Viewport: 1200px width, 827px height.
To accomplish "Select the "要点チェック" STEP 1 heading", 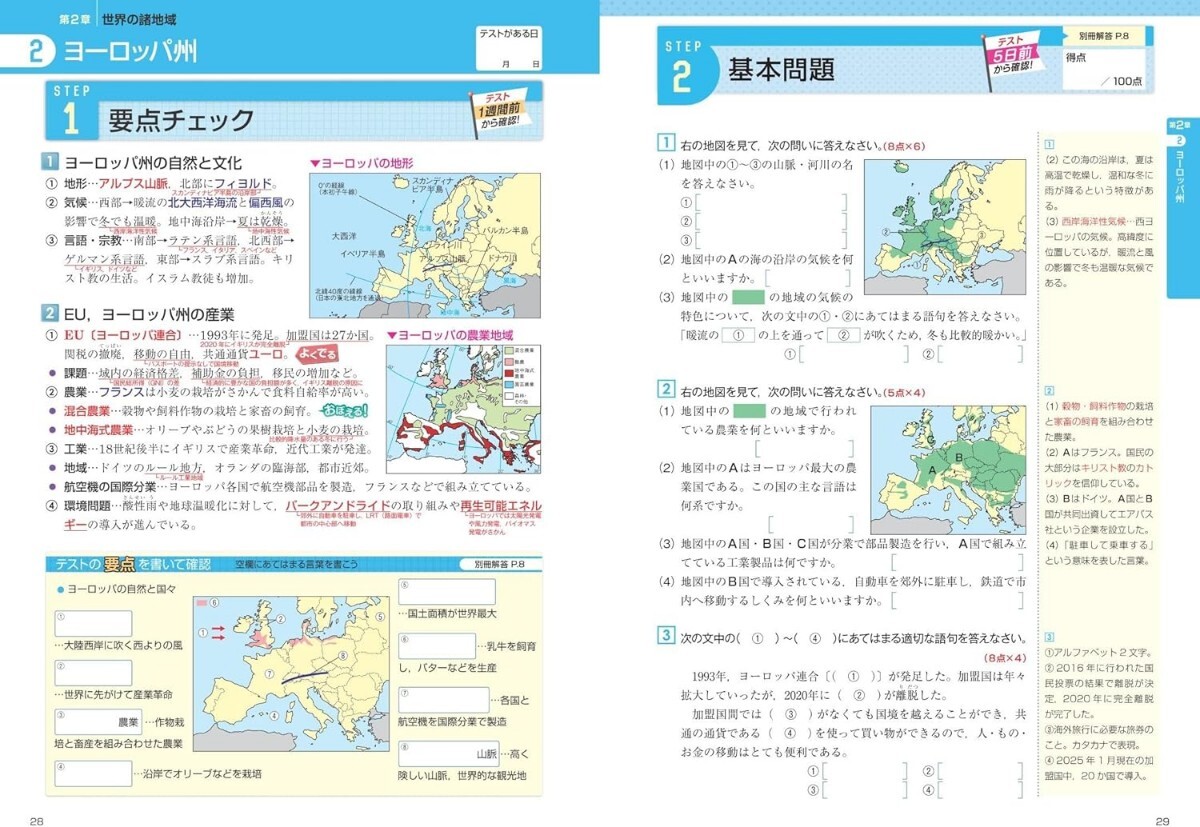I will (x=181, y=121).
